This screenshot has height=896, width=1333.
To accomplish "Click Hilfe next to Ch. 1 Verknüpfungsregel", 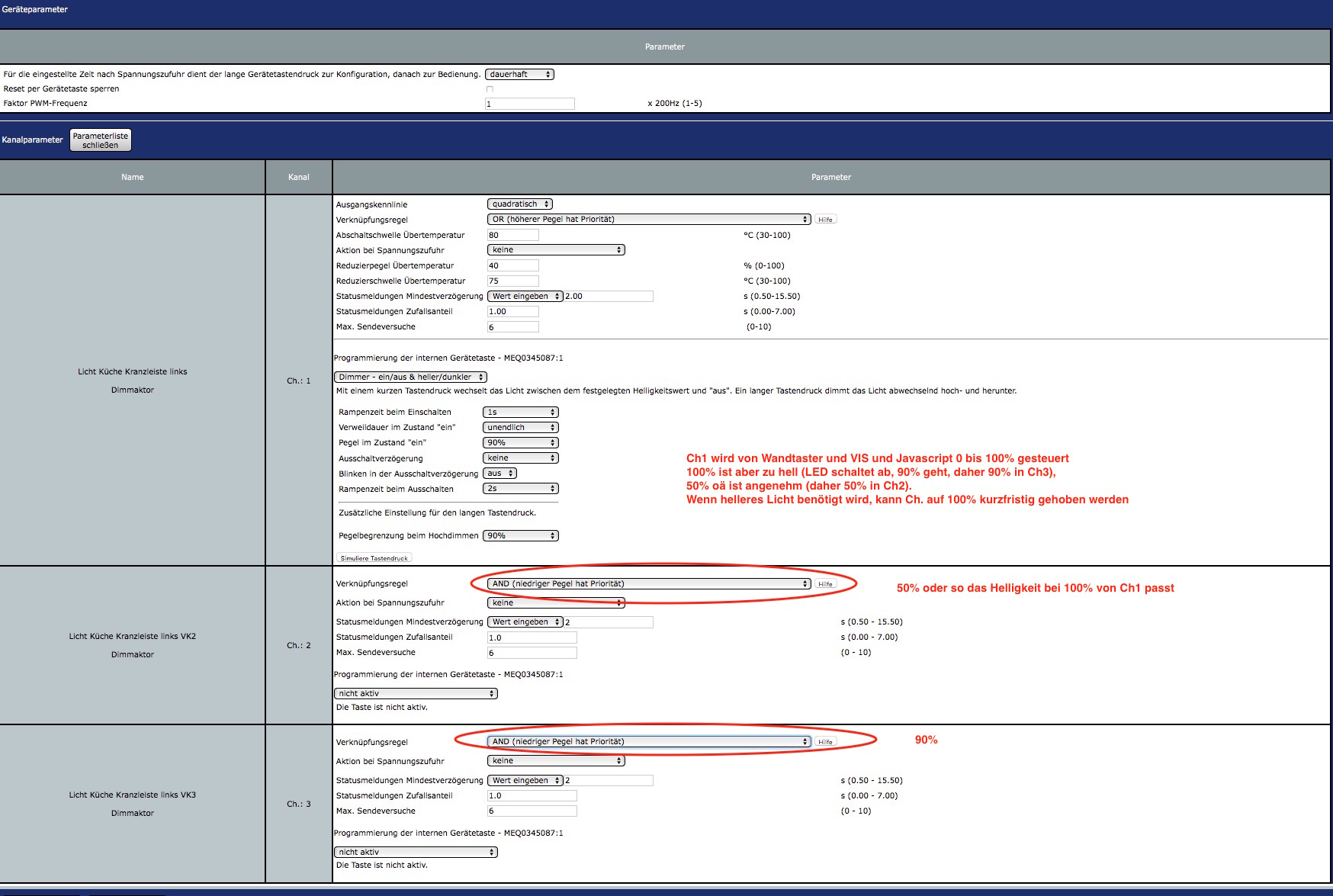I will coord(825,220).
